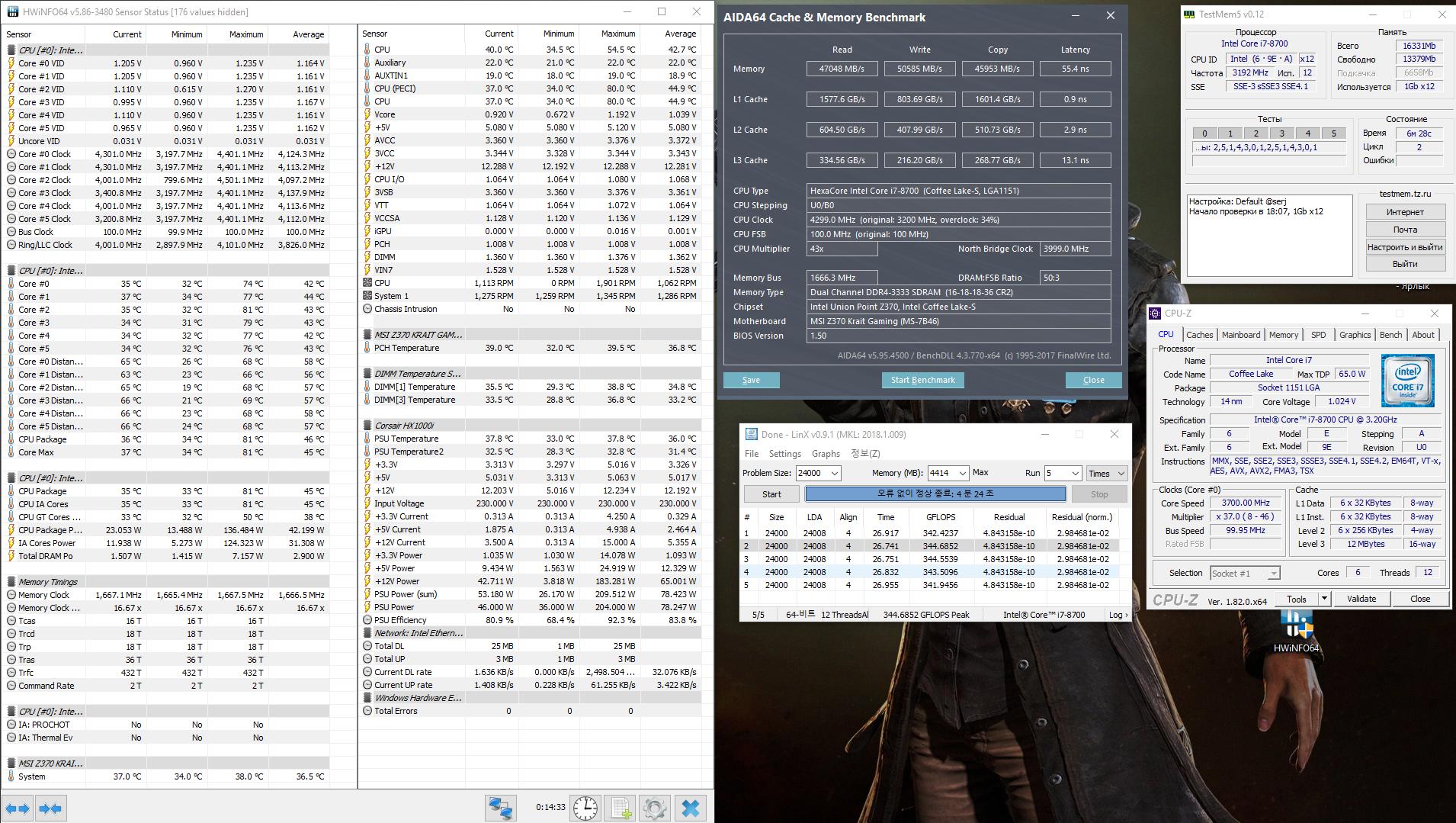Click AIDA64 Close button
The width and height of the screenshot is (1456, 823).
pyautogui.click(x=1093, y=380)
